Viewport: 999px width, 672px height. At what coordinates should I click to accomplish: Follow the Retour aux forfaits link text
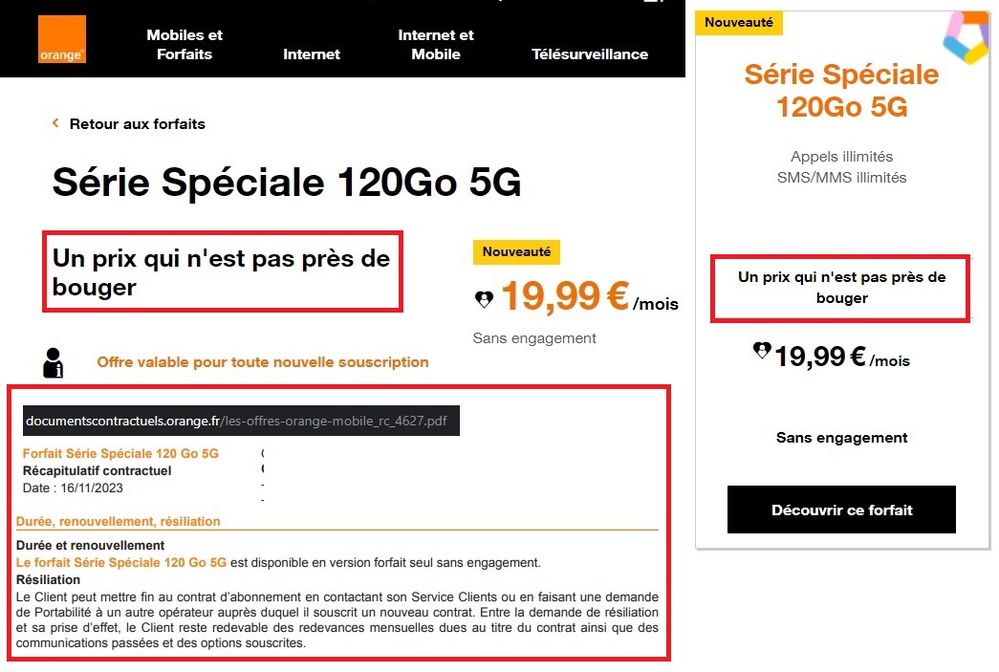click(x=137, y=124)
